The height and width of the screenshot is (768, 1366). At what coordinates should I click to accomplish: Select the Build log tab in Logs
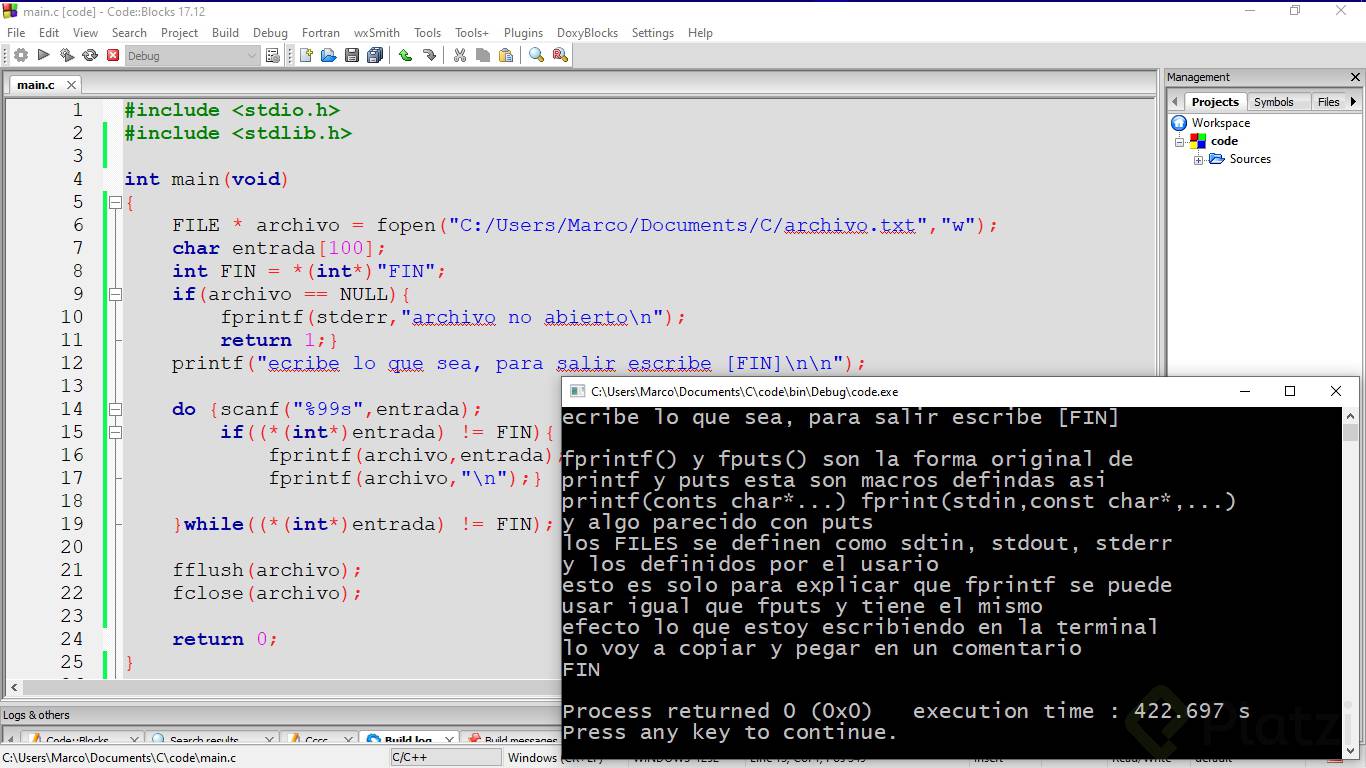pyautogui.click(x=408, y=741)
